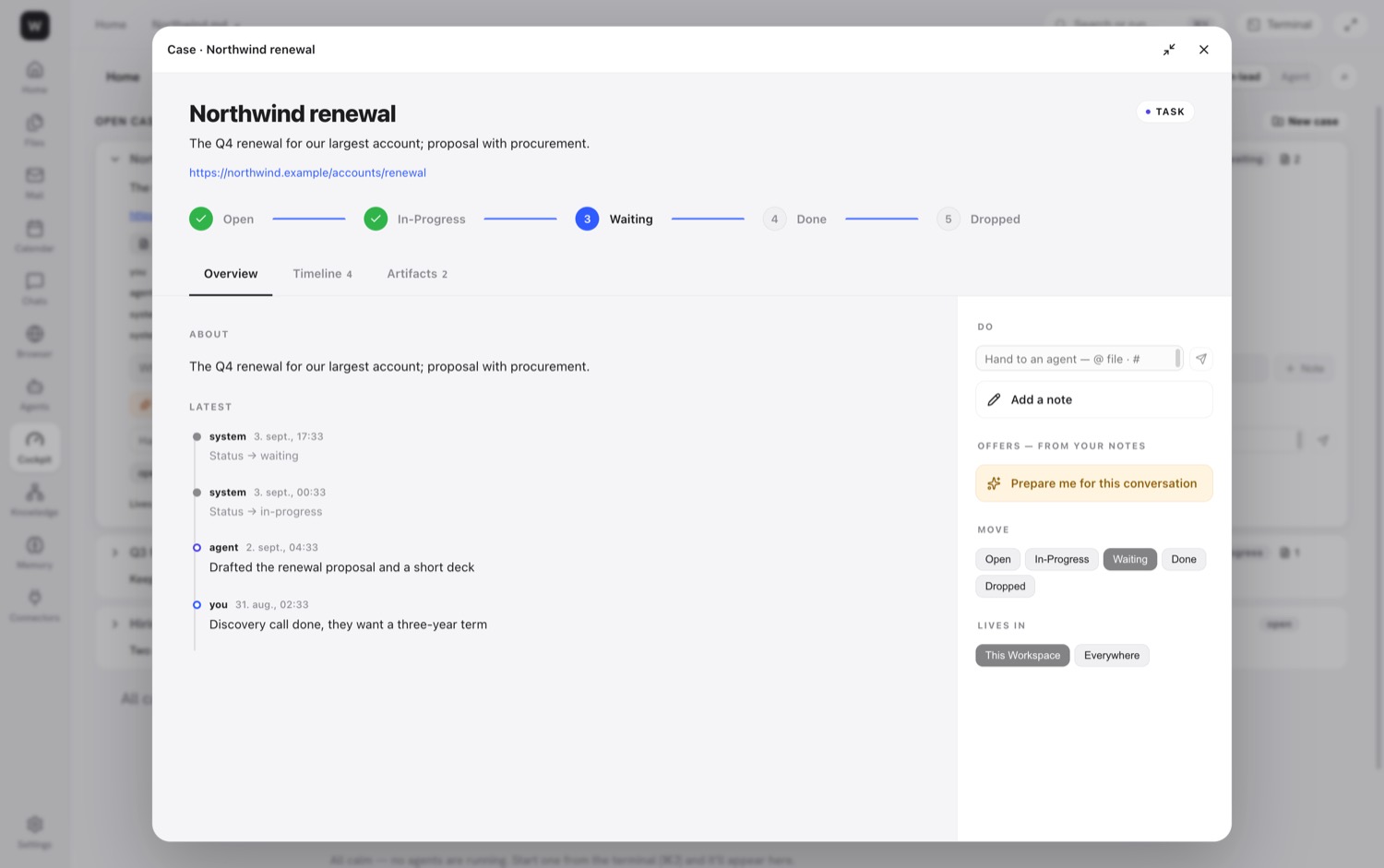
Task: Open Calendar in the left sidebar
Action: pyautogui.click(x=35, y=235)
